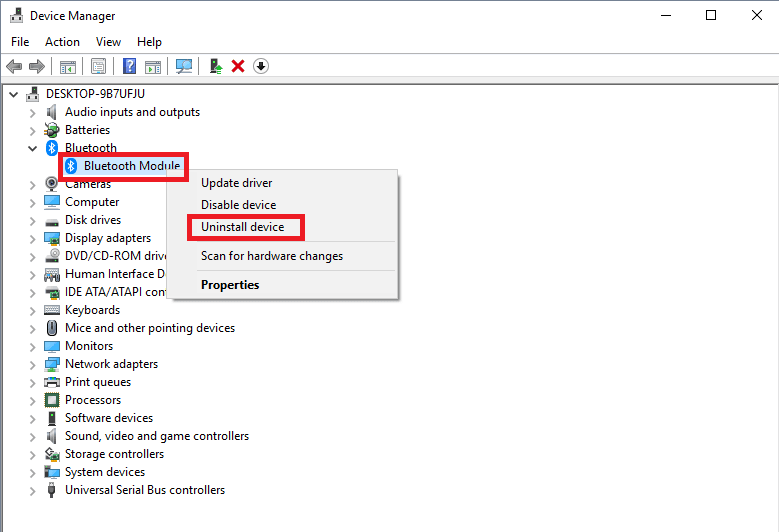
Task: Select the Bluetooth Module tree entry
Action: tap(132, 166)
